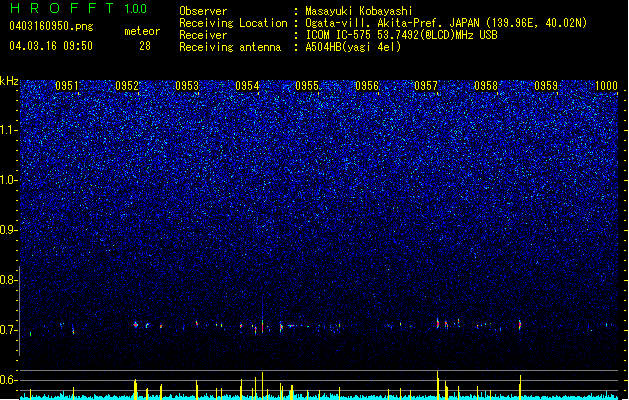Select the filename 0403160950.png

pos(51,26)
